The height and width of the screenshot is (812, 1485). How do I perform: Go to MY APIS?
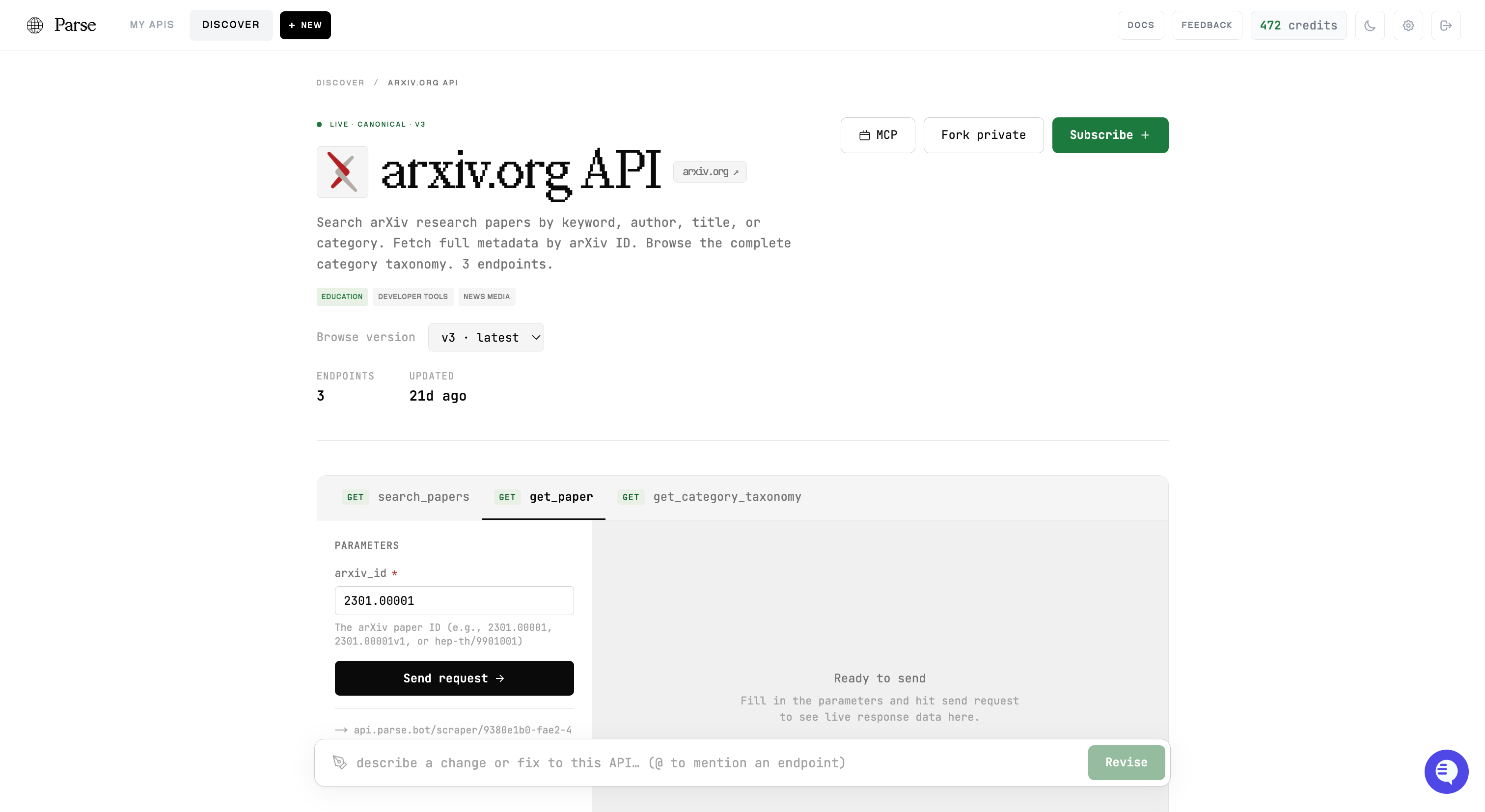tap(152, 25)
